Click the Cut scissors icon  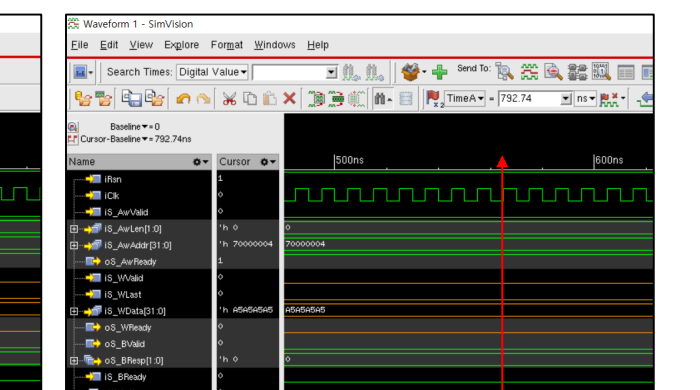pyautogui.click(x=229, y=99)
